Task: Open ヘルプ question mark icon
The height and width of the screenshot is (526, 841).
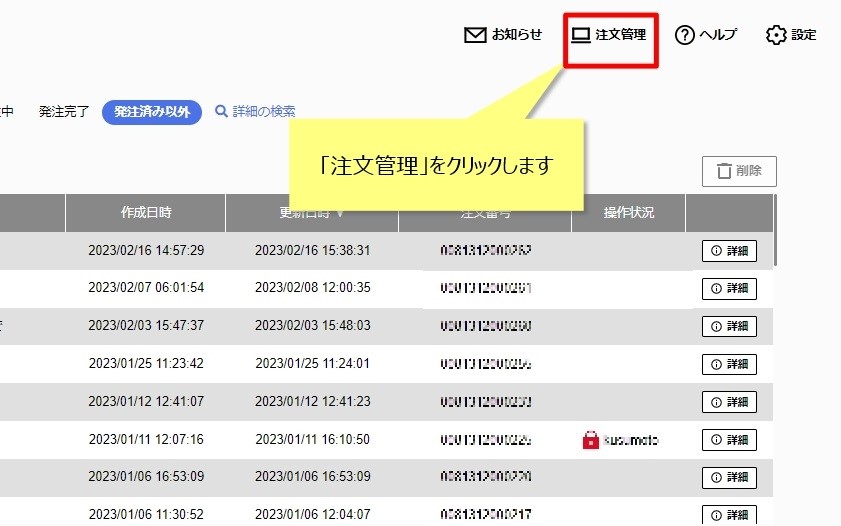Action: 685,35
